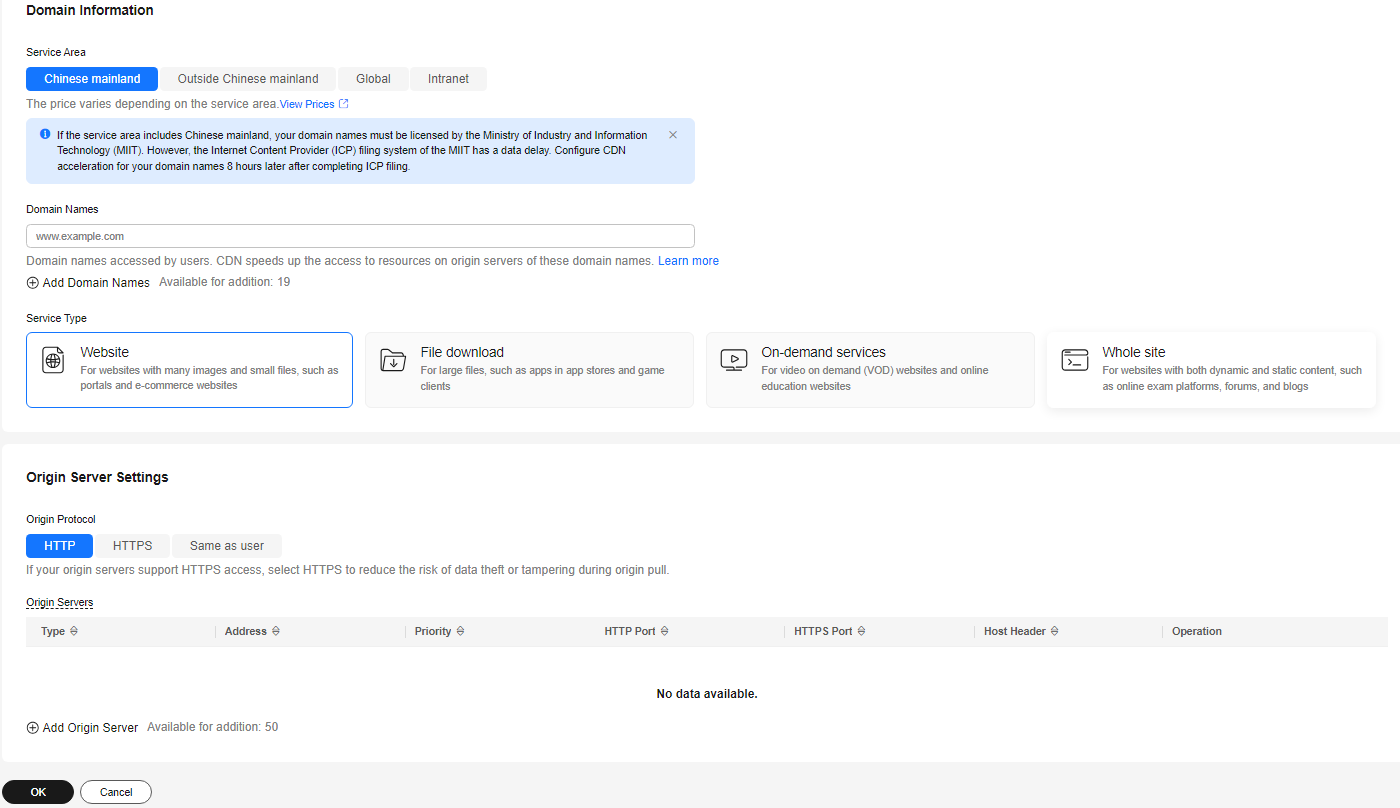This screenshot has width=1400, height=808.
Task: Sort the table by Address column
Action: tap(276, 632)
